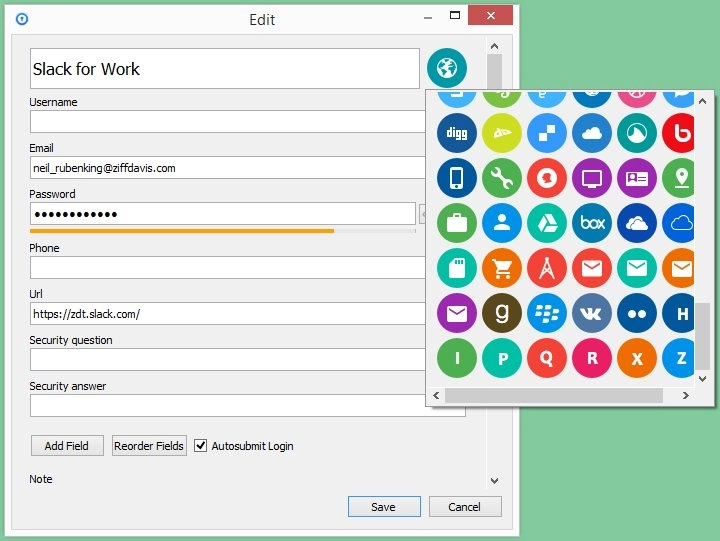
Task: Click the icon picker scroll left arrow
Action: tap(436, 395)
